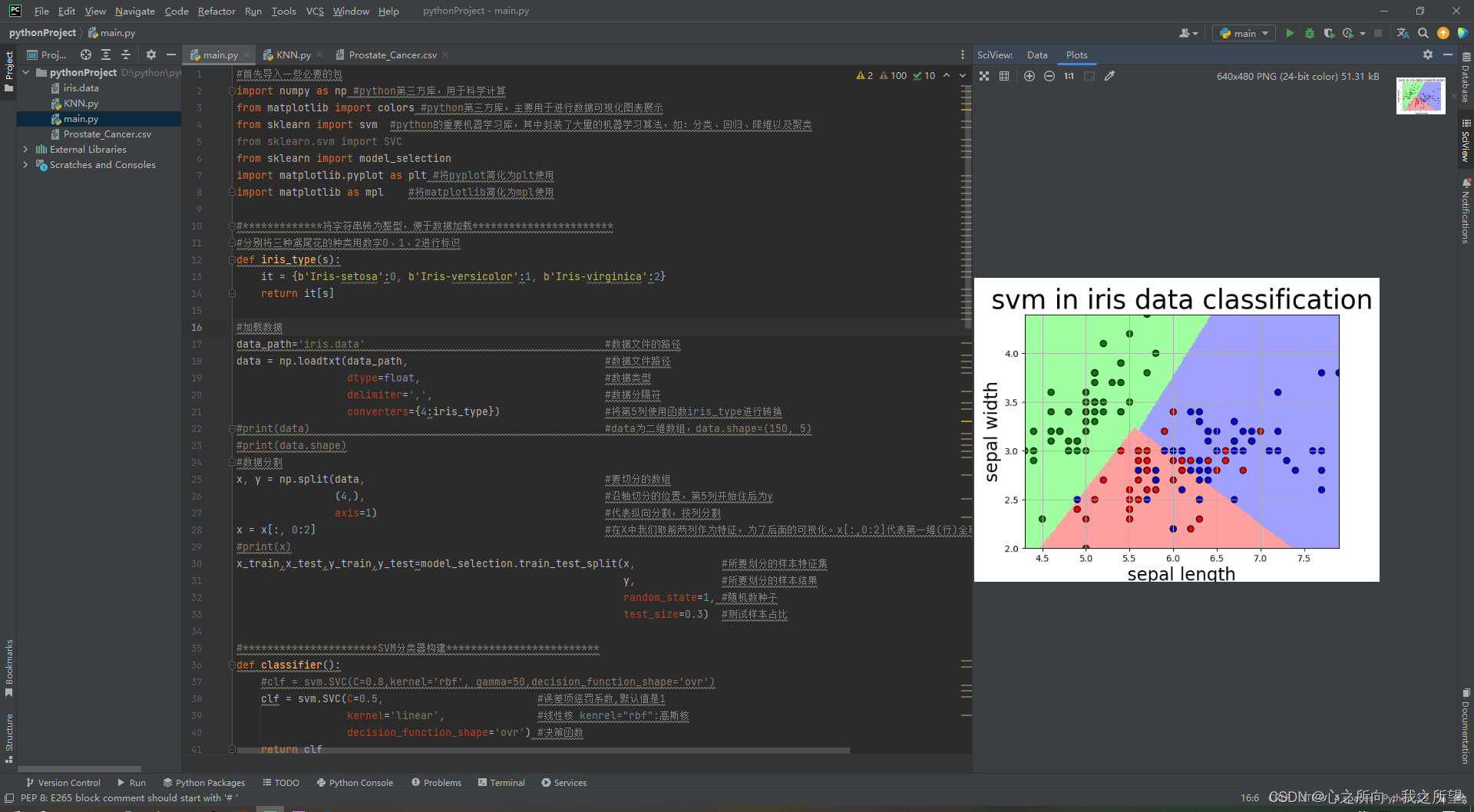Collapse all in Project tree toolbar

tap(126, 54)
